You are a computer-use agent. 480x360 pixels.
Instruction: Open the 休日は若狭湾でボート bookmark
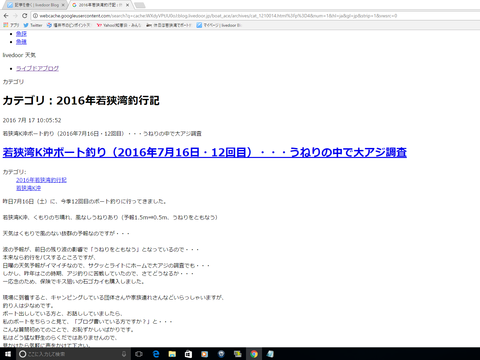click(x=169, y=25)
